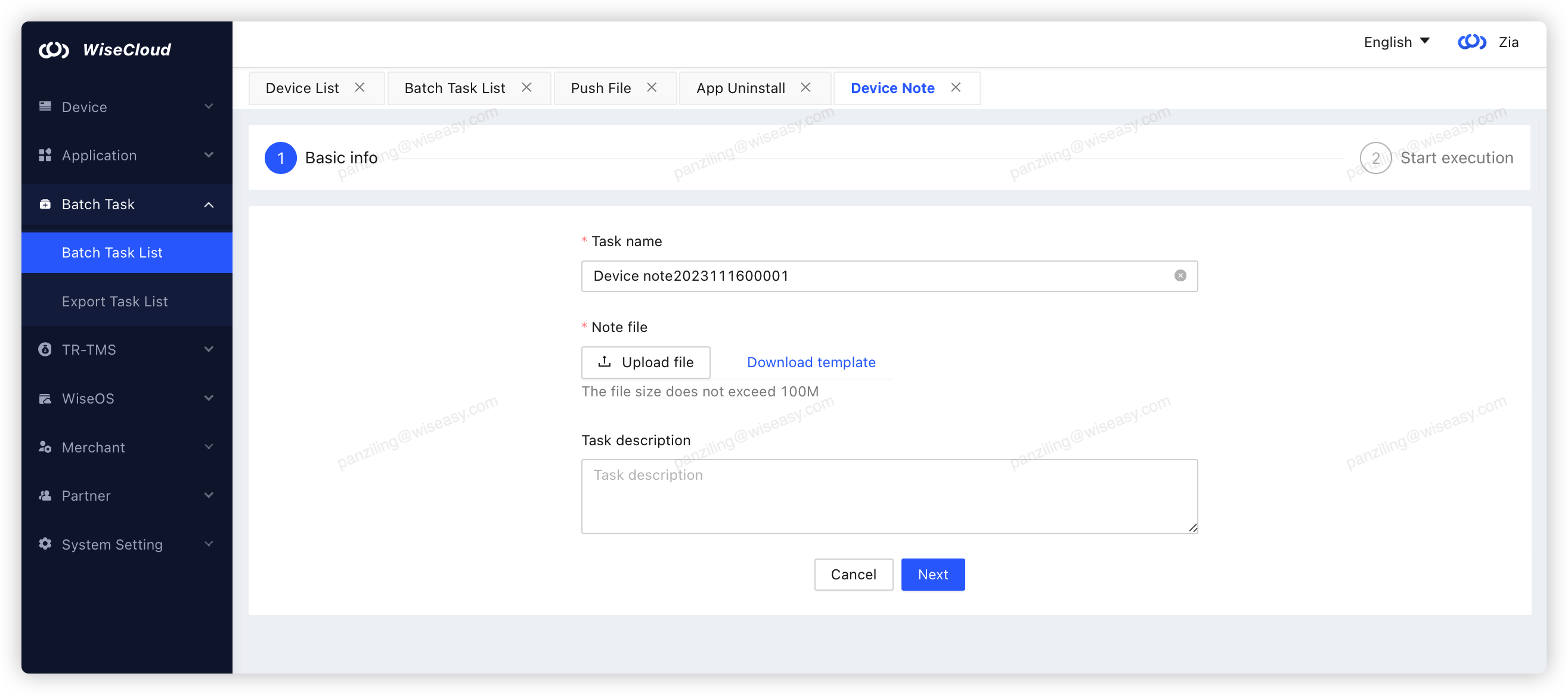Click the Upload file button

pyautogui.click(x=645, y=362)
